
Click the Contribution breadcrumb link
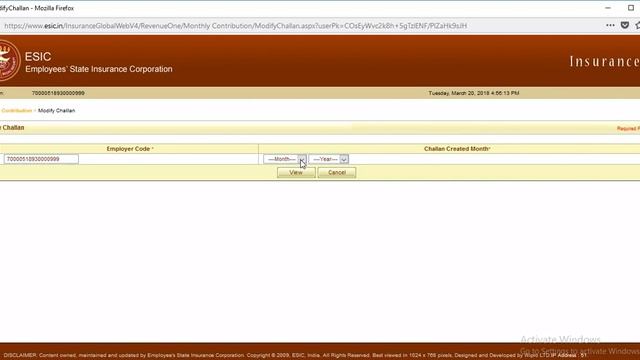[x=16, y=111]
